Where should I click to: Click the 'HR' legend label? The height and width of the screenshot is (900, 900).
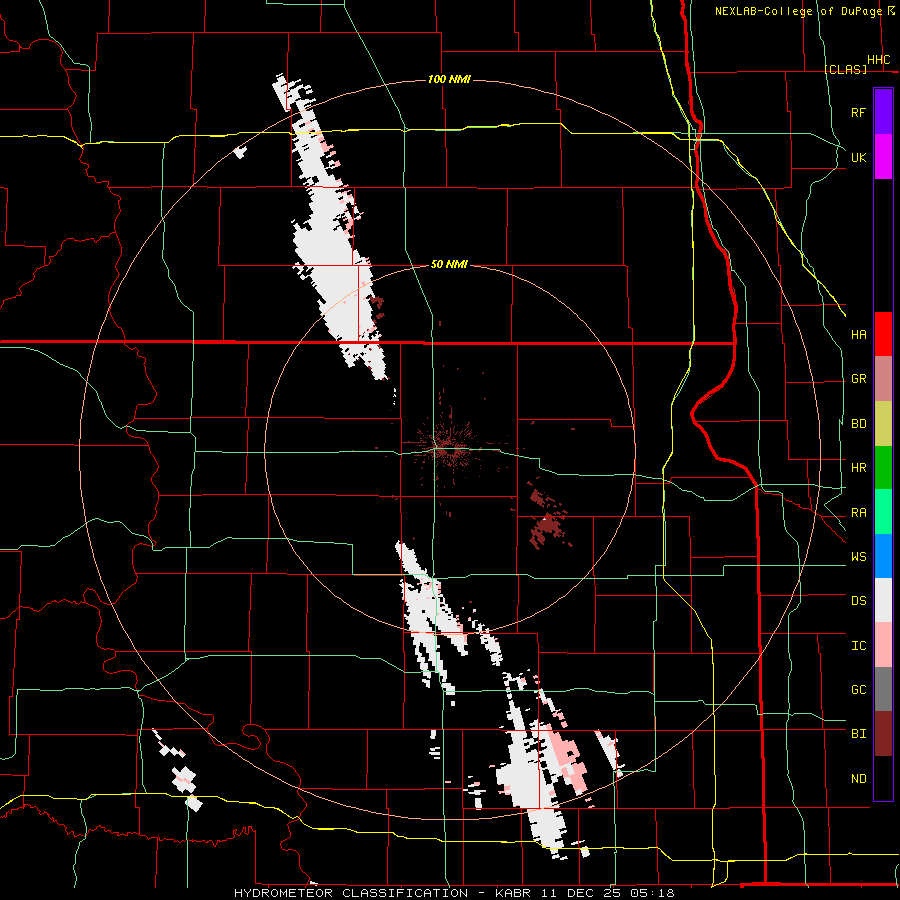pyautogui.click(x=858, y=468)
